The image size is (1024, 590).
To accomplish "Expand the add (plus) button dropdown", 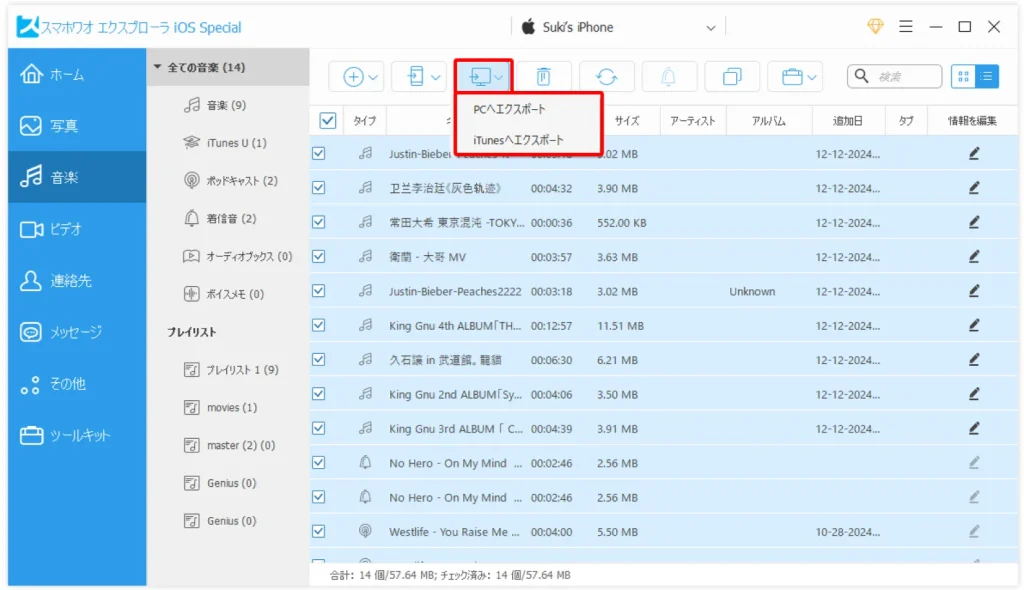I will click(x=361, y=77).
